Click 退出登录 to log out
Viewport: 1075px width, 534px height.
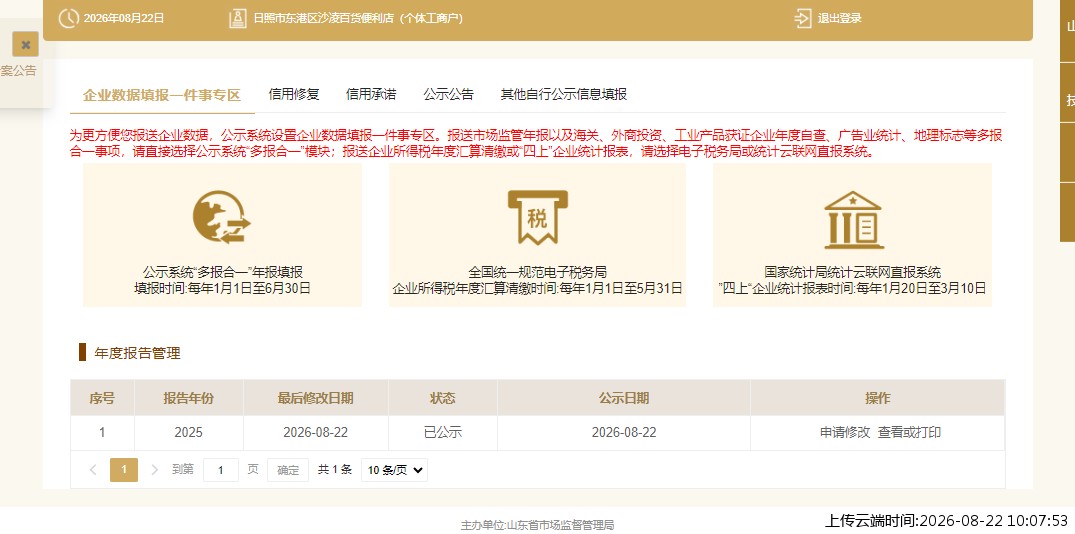point(839,19)
